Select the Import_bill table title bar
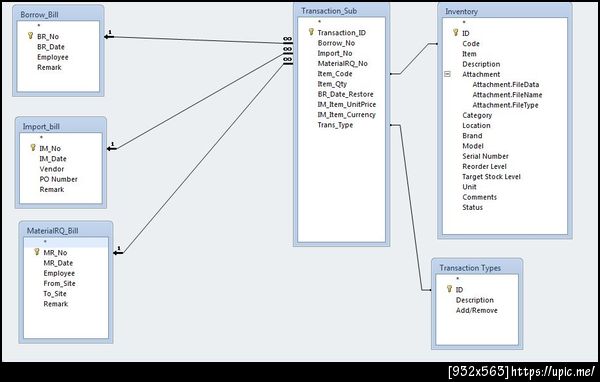 (x=60, y=126)
